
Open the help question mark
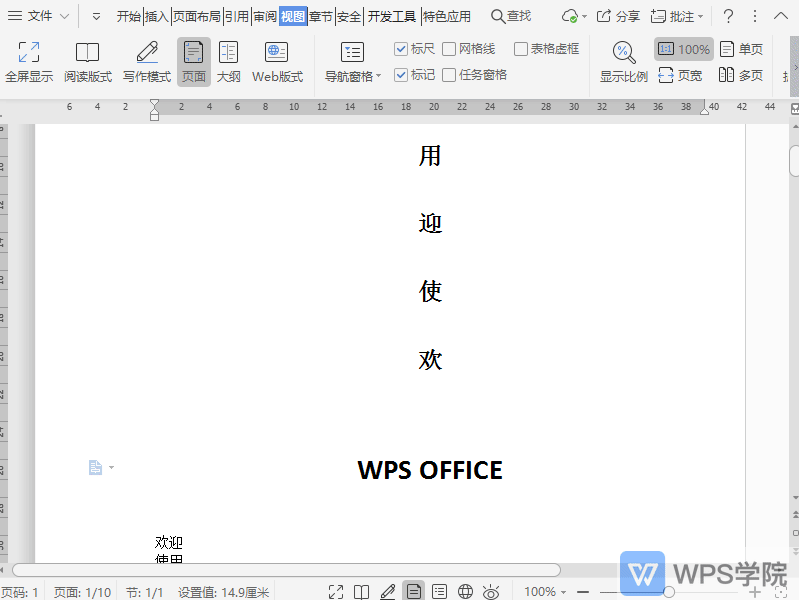coord(728,16)
